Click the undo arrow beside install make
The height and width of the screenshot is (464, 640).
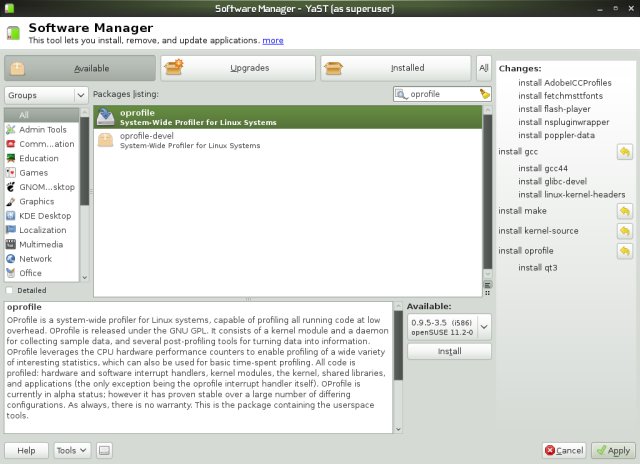[x=624, y=211]
